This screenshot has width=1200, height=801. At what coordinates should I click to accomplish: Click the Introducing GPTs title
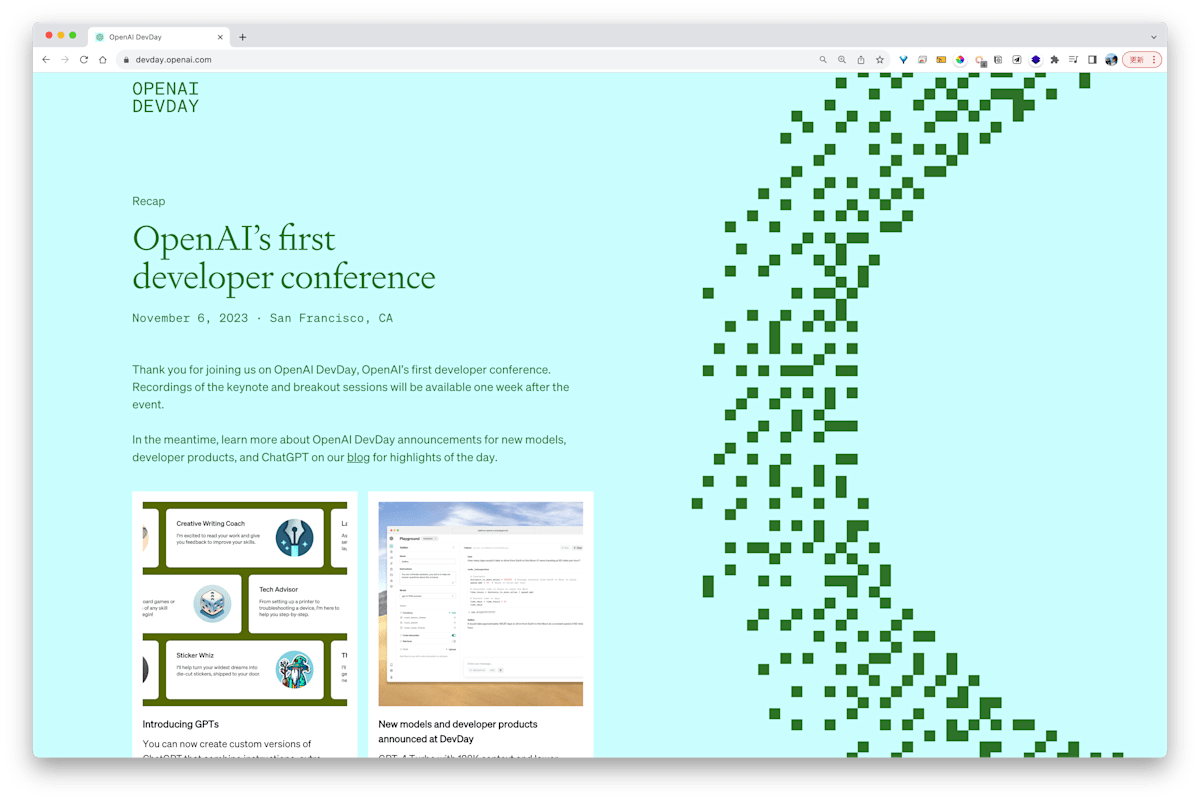click(181, 724)
